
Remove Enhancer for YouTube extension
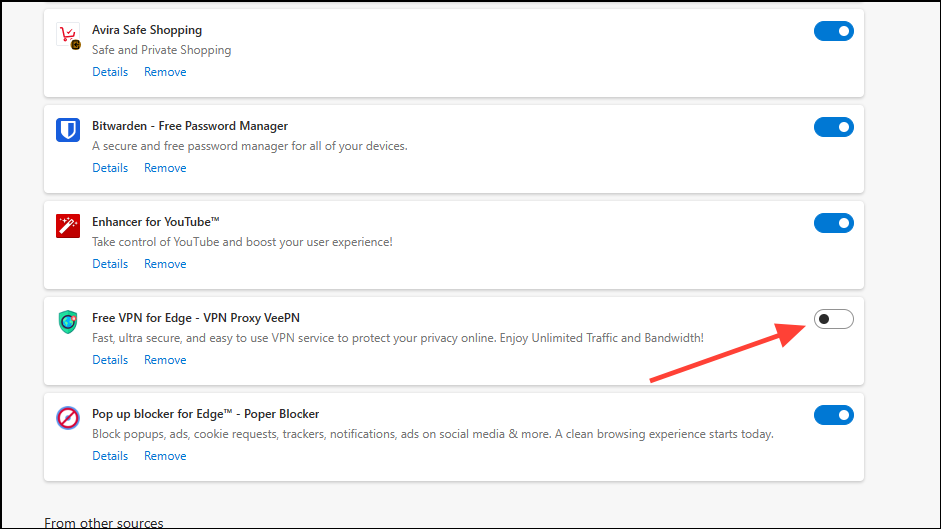coord(165,264)
